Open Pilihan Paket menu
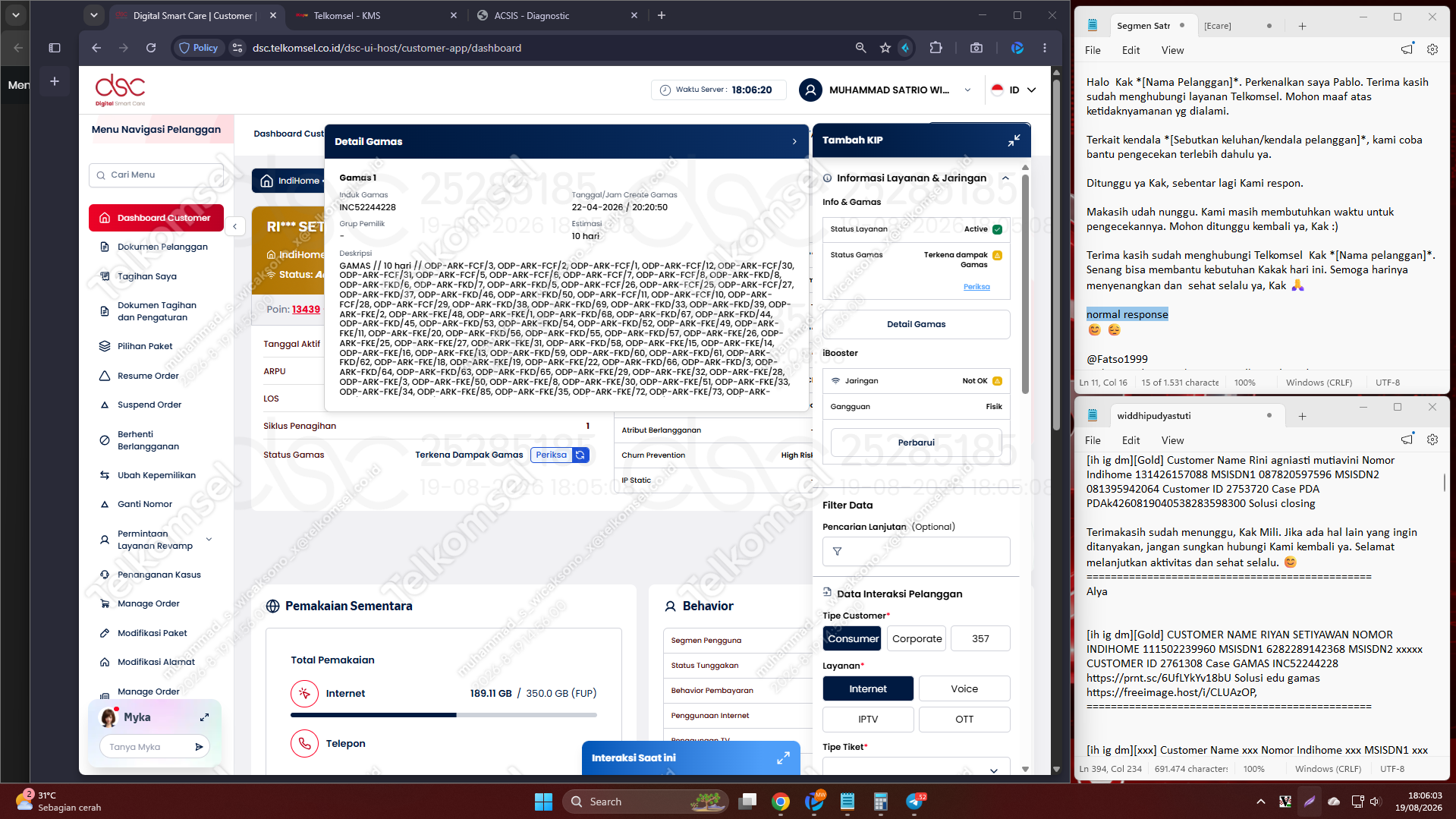The image size is (1456, 819). click(145, 346)
